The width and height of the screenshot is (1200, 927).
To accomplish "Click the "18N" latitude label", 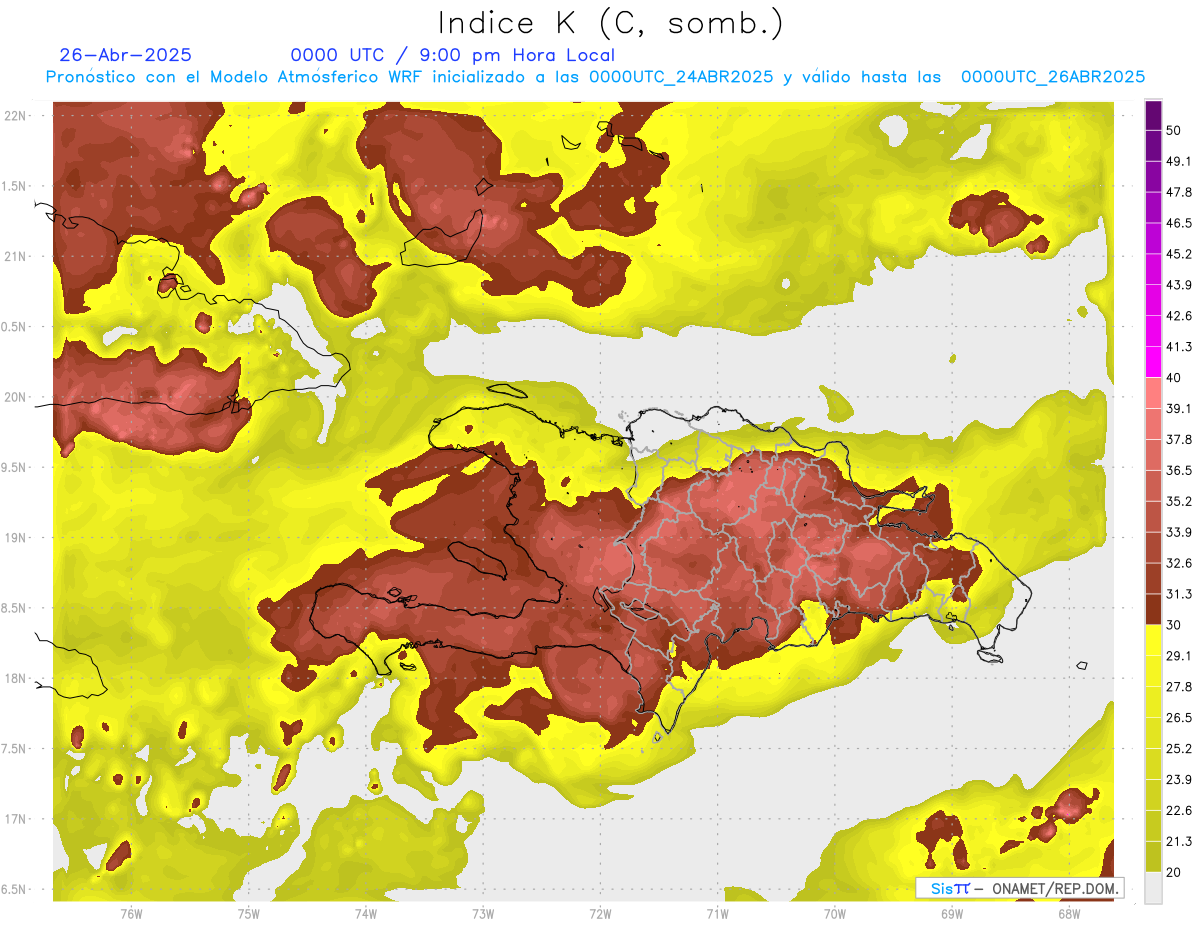I will (17, 679).
